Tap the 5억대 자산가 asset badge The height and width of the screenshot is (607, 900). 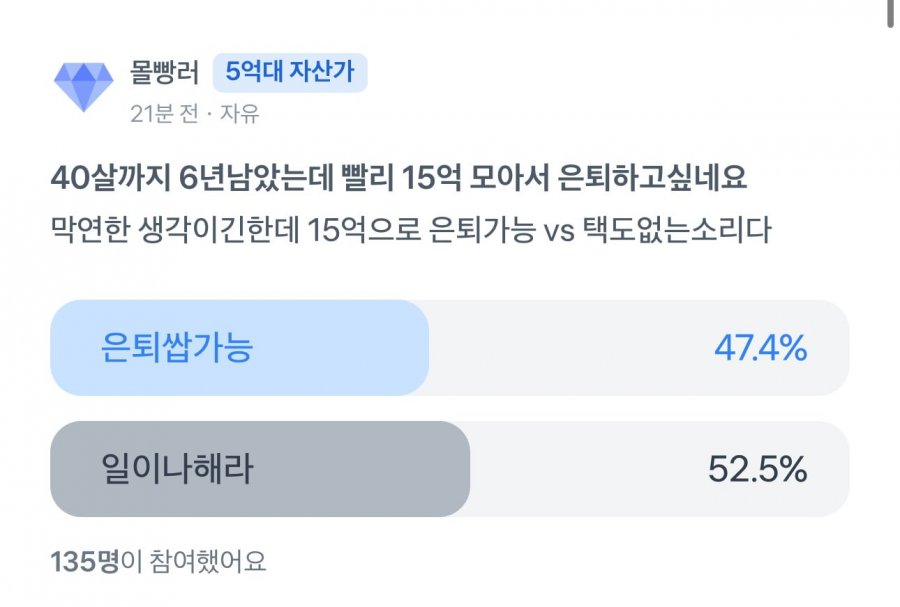[x=290, y=72]
